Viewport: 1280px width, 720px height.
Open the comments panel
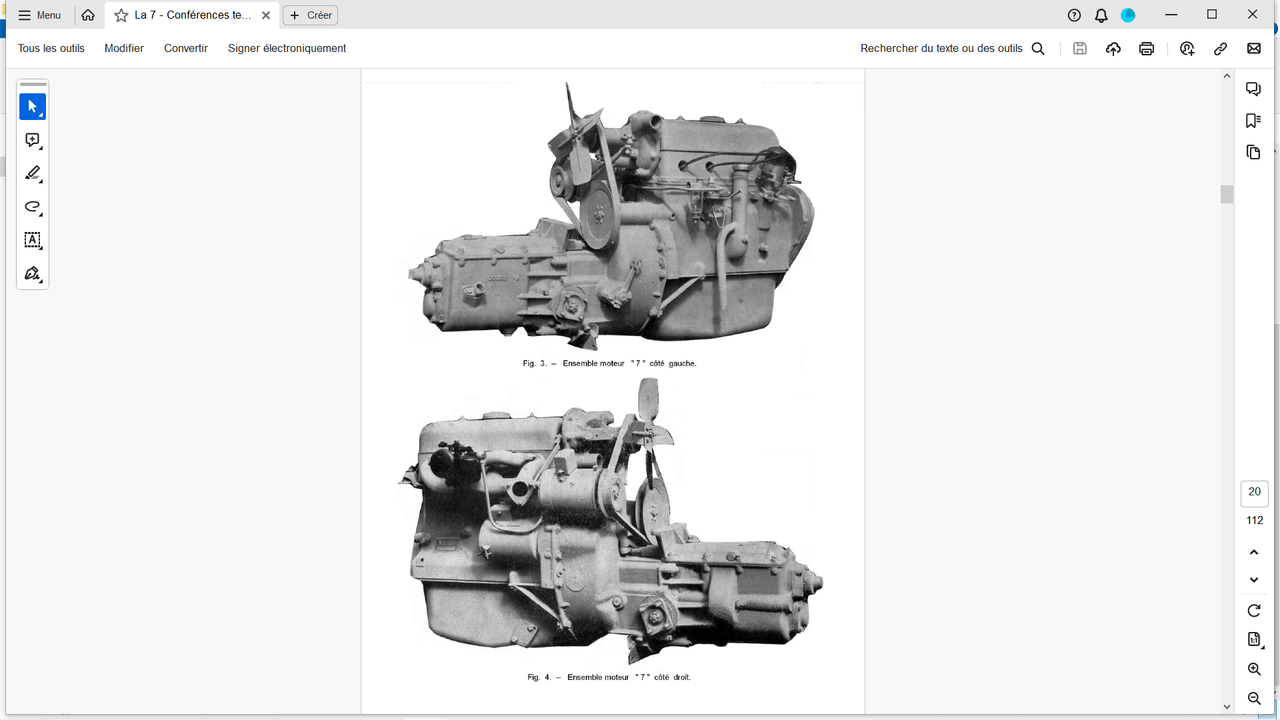(1253, 89)
